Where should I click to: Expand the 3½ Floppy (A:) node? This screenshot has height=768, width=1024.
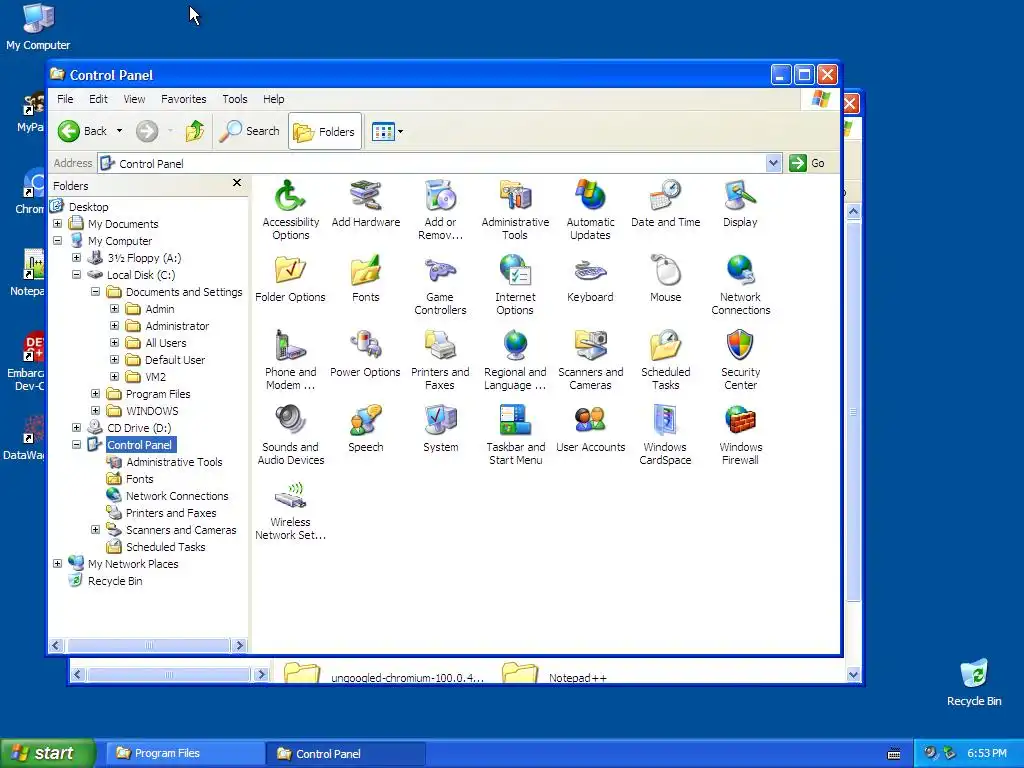point(76,257)
